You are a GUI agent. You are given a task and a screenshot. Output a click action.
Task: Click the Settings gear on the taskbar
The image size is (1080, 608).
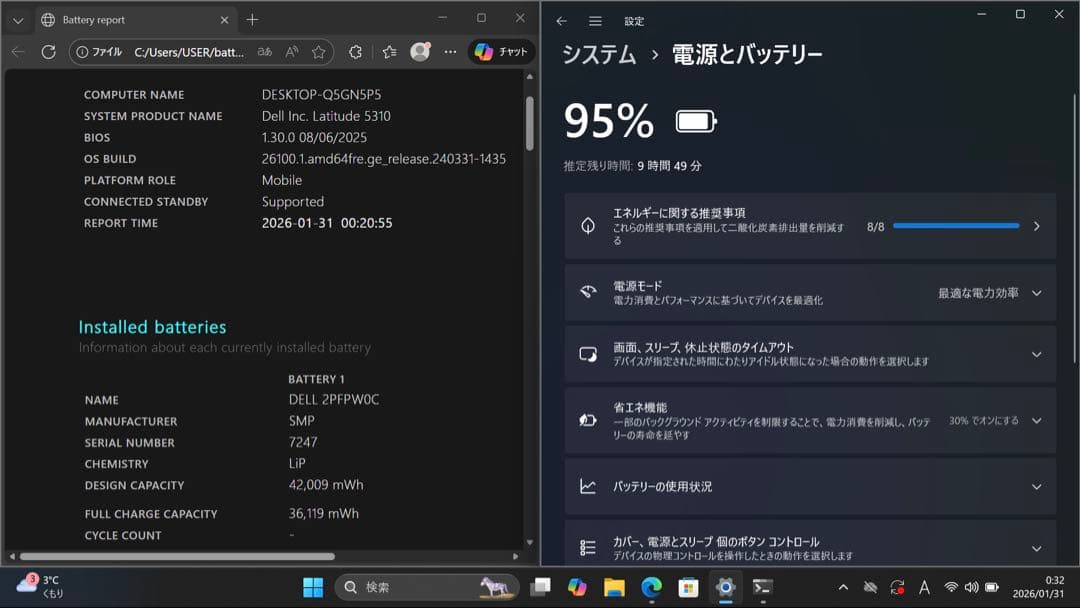pyautogui.click(x=725, y=589)
